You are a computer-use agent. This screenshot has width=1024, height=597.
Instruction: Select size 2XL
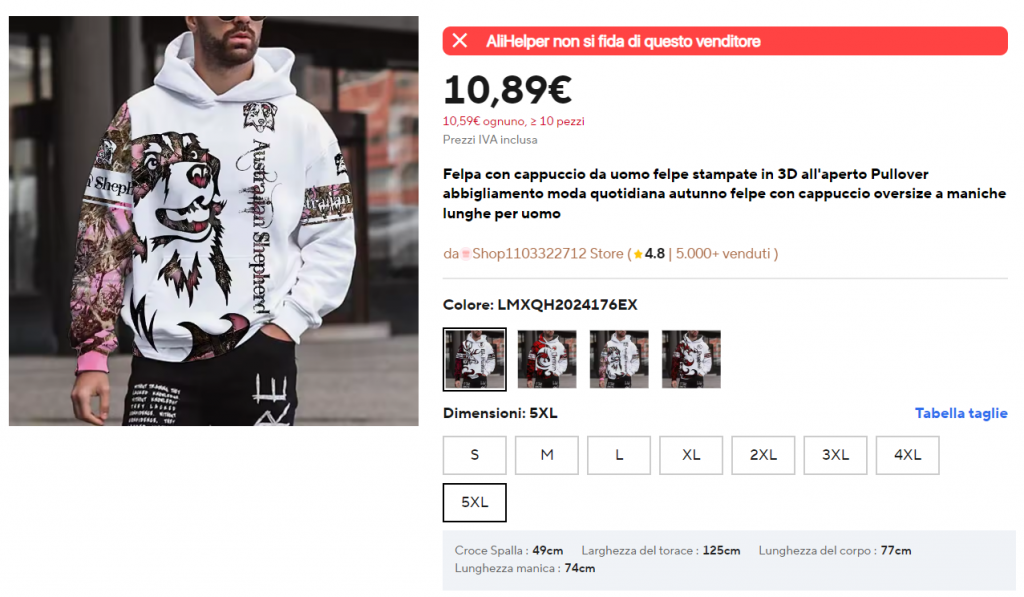click(x=763, y=455)
